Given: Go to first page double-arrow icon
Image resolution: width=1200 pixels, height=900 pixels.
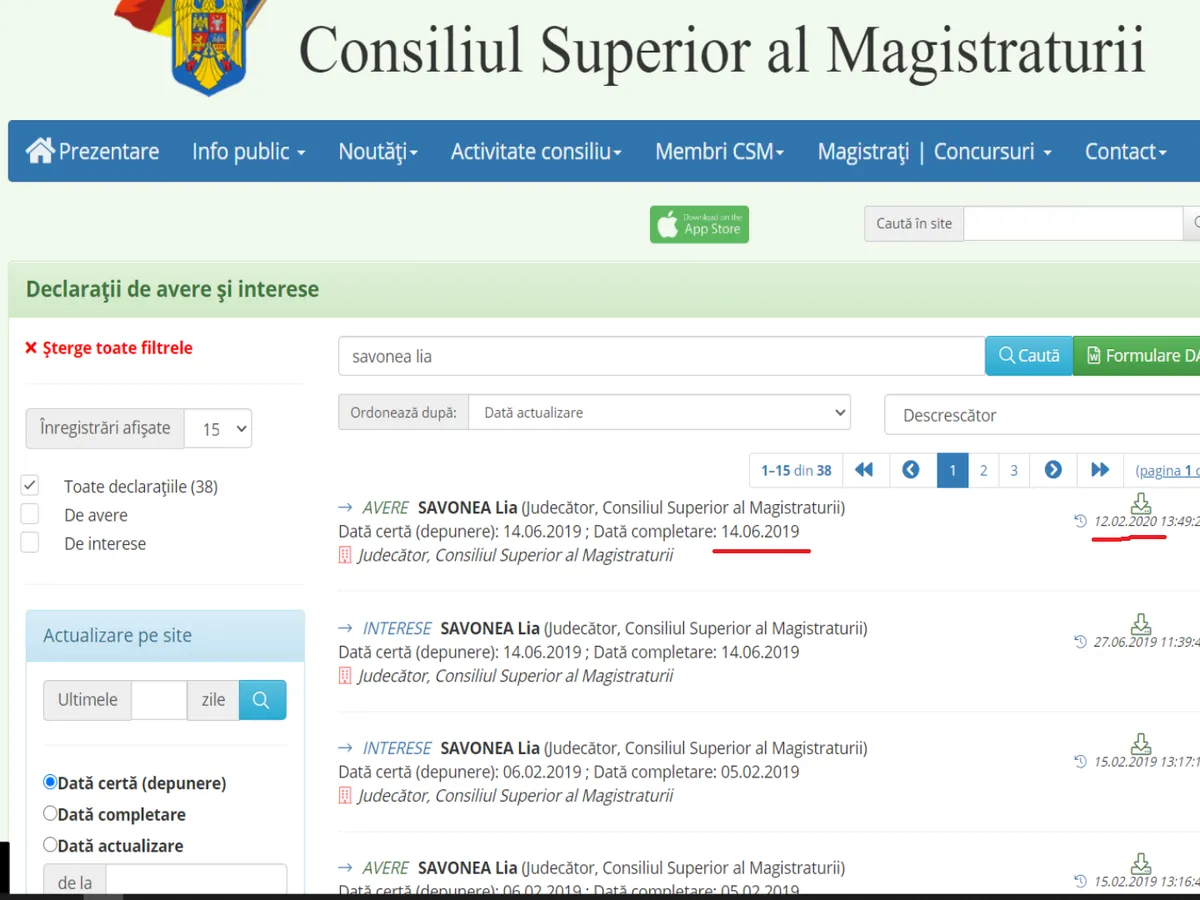Looking at the screenshot, I should click(864, 470).
